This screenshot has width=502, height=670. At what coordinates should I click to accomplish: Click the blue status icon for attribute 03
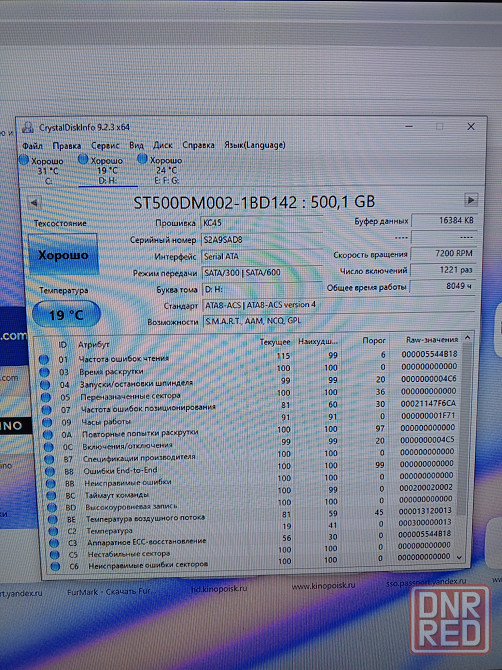pyautogui.click(x=44, y=372)
